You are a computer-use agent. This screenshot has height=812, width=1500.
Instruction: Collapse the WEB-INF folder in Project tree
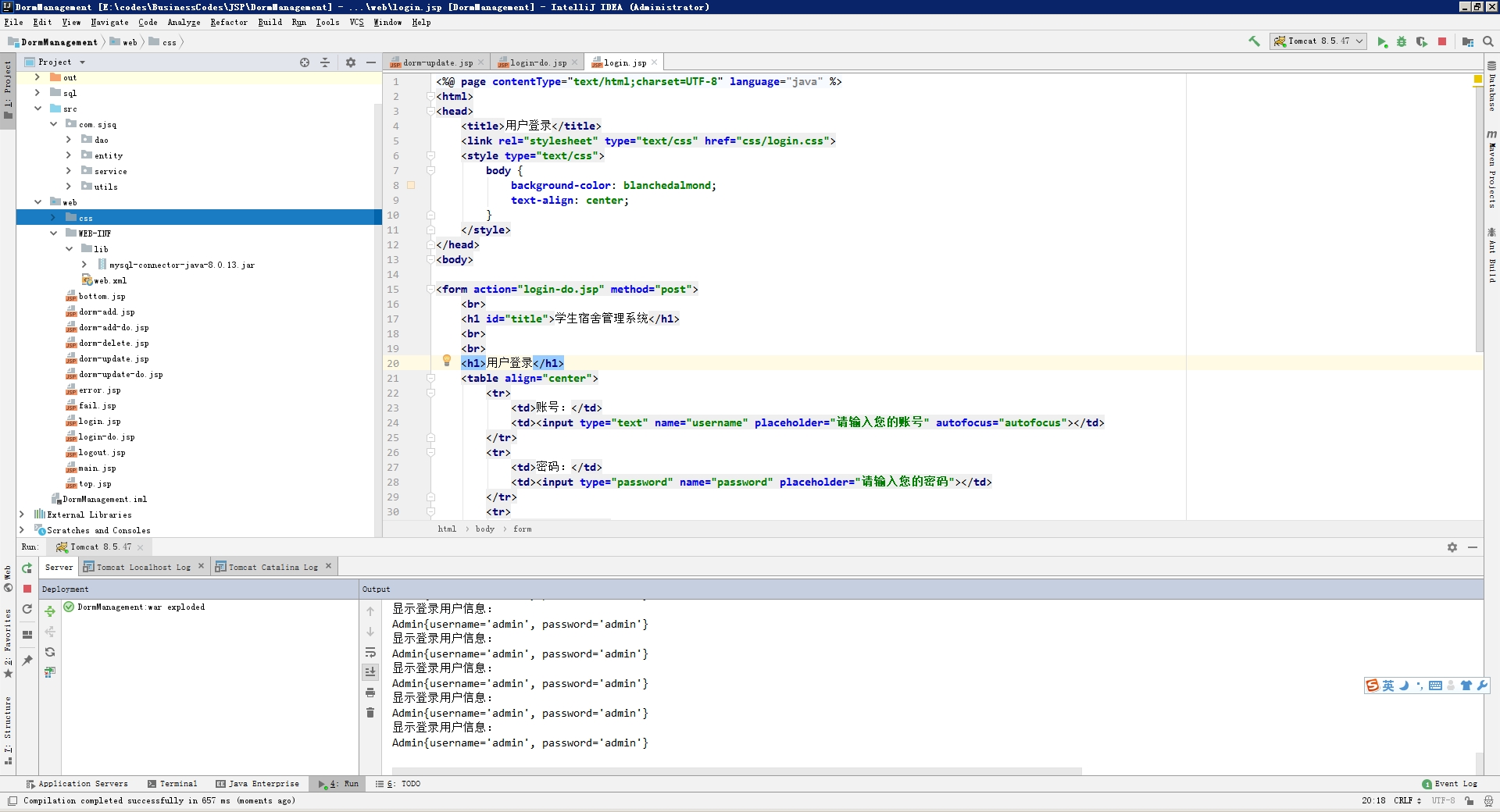53,233
